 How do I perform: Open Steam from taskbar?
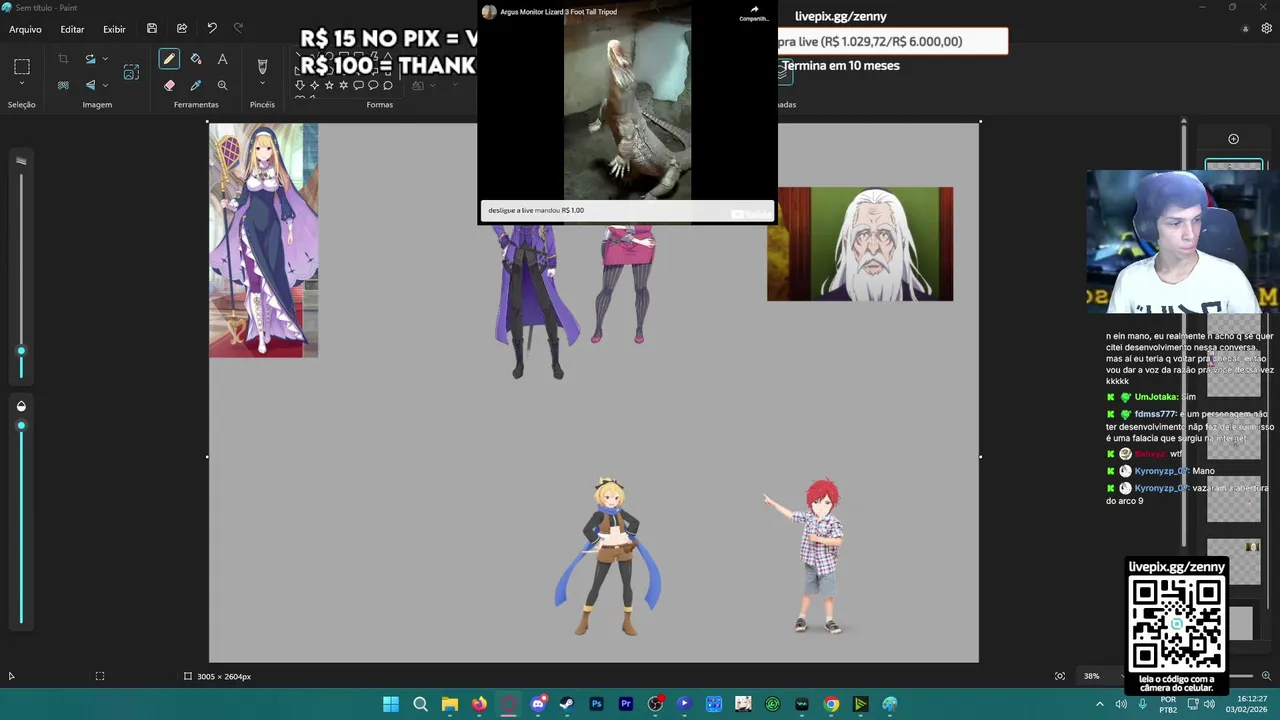click(x=567, y=704)
